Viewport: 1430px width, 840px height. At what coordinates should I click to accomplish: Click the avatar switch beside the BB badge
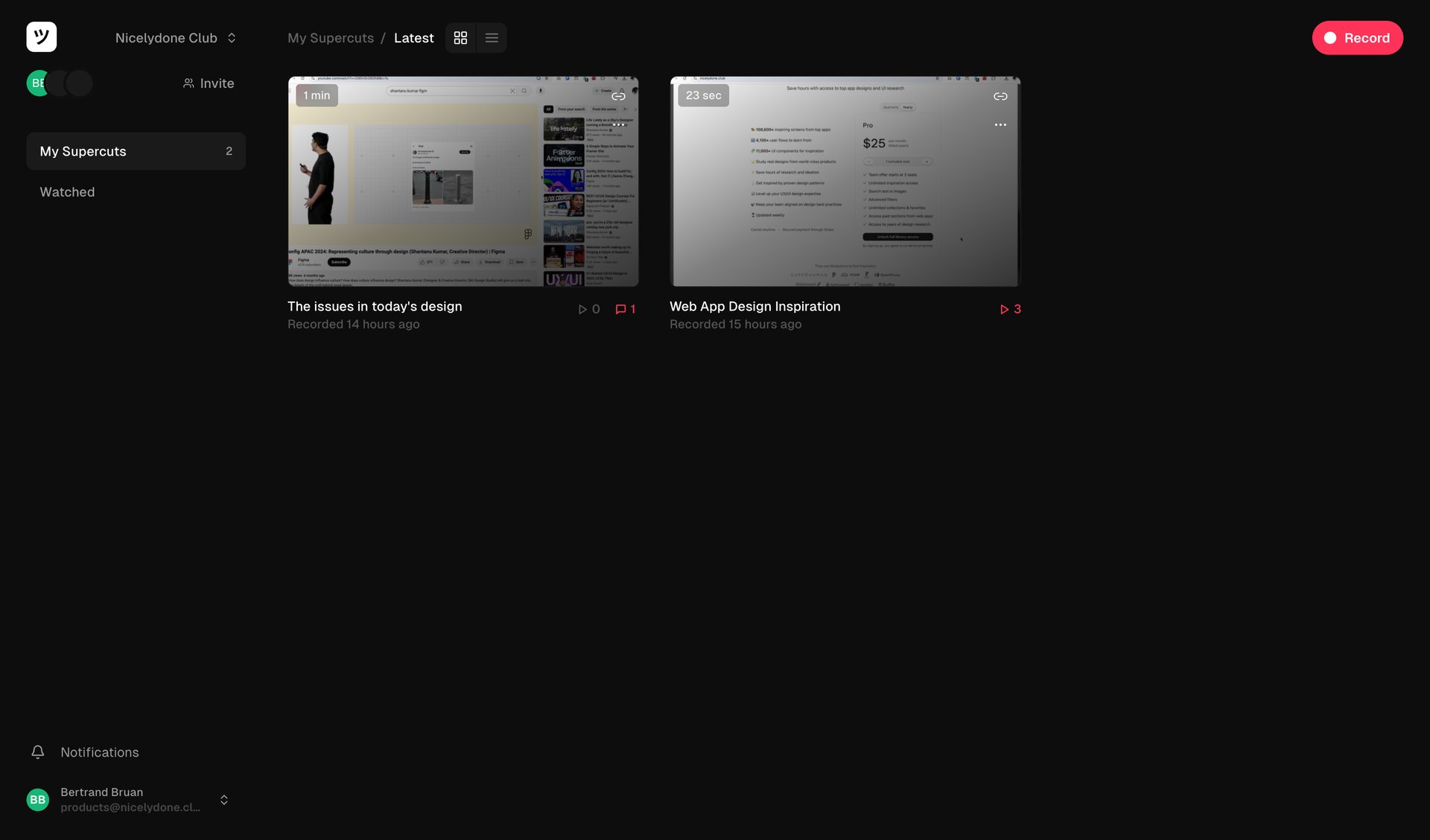click(58, 83)
